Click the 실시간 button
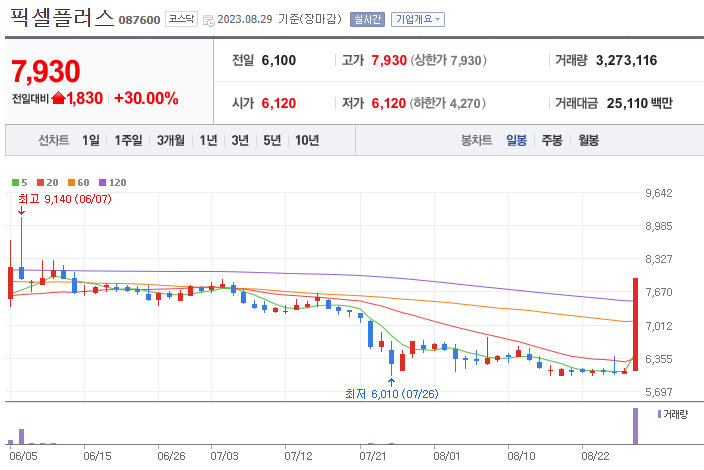This screenshot has width=704, height=470. pyautogui.click(x=367, y=19)
